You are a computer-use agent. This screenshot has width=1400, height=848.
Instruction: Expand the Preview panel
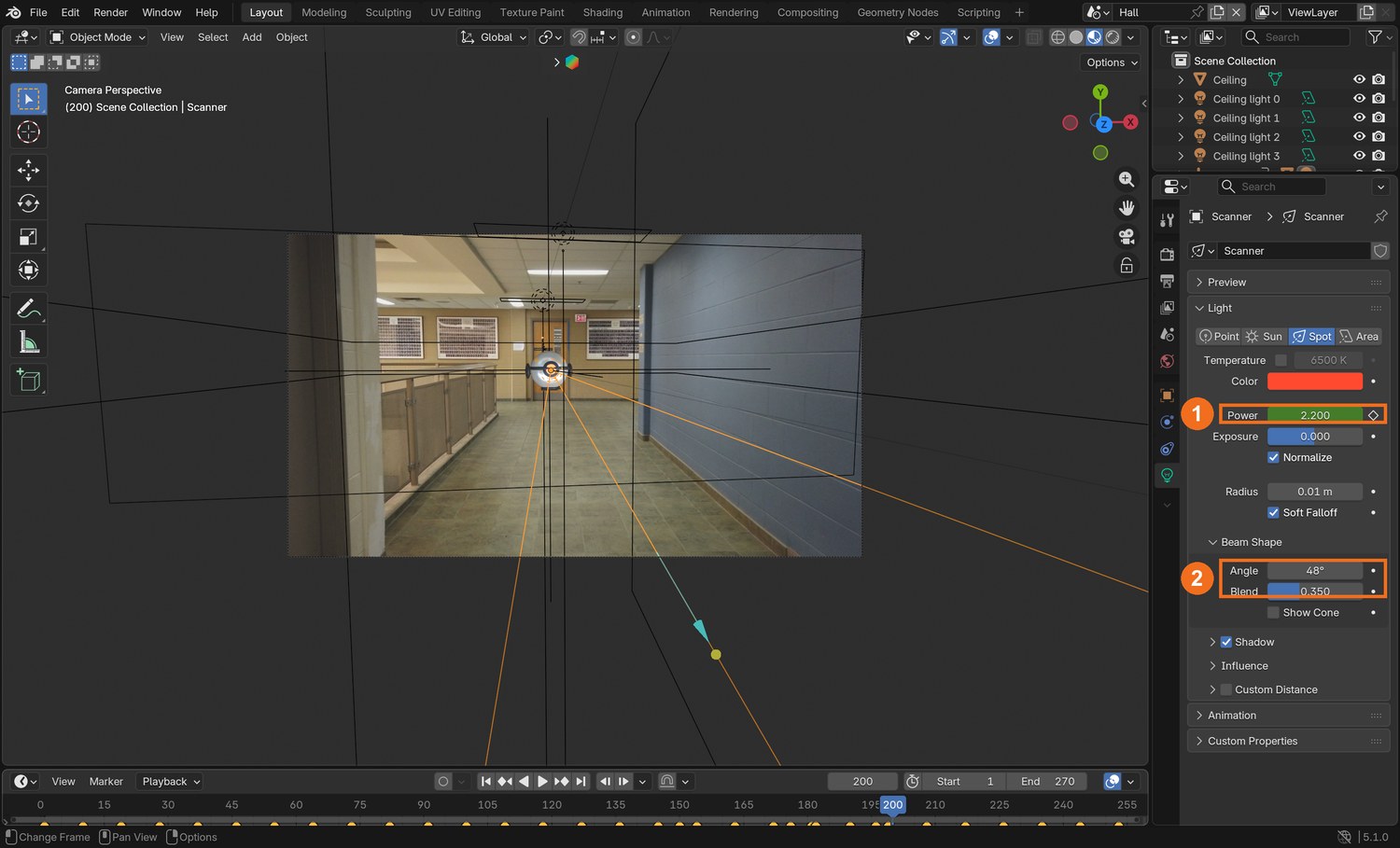pyautogui.click(x=1288, y=282)
